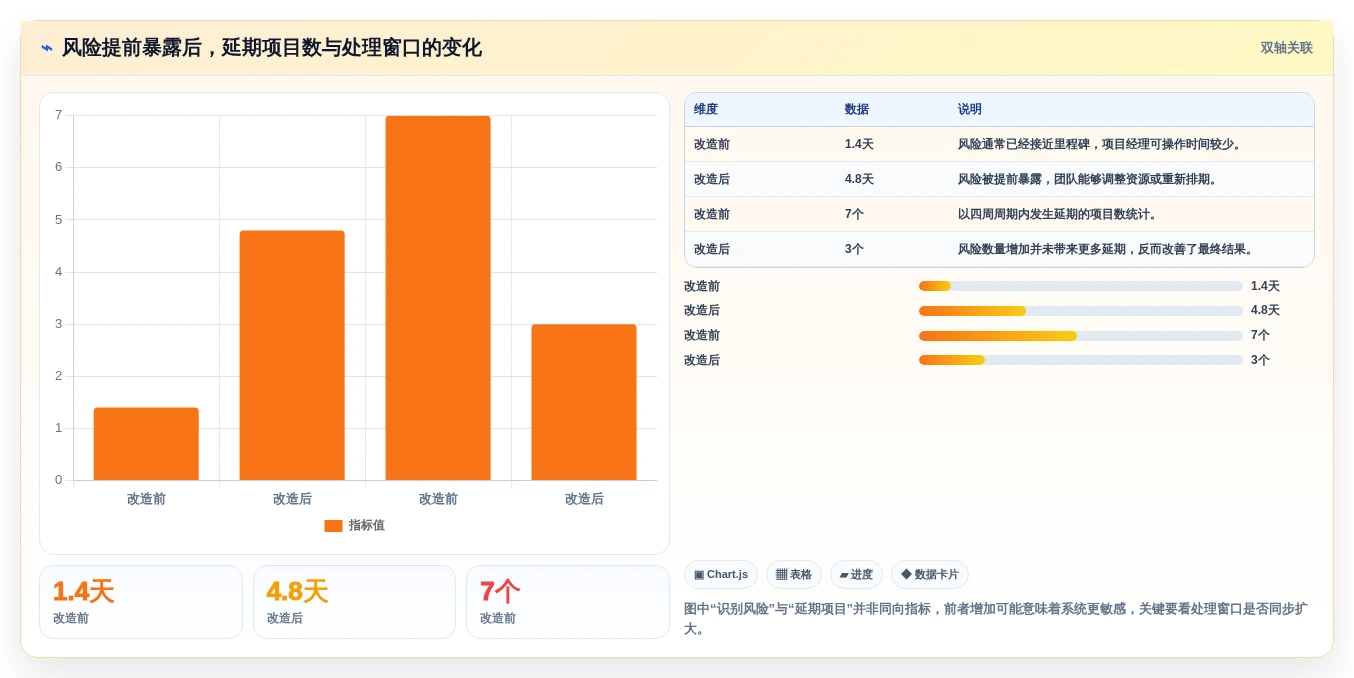Click the 表格 tag chip
This screenshot has height=678, width=1354.
794,575
